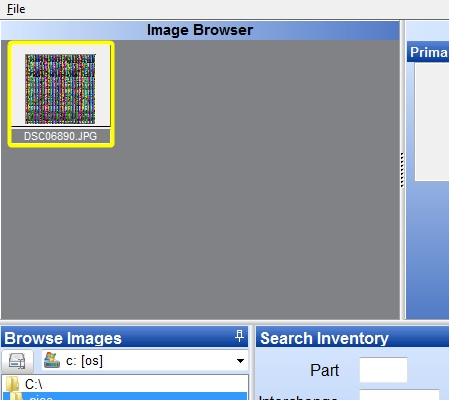Focus the Part search field

click(x=383, y=370)
